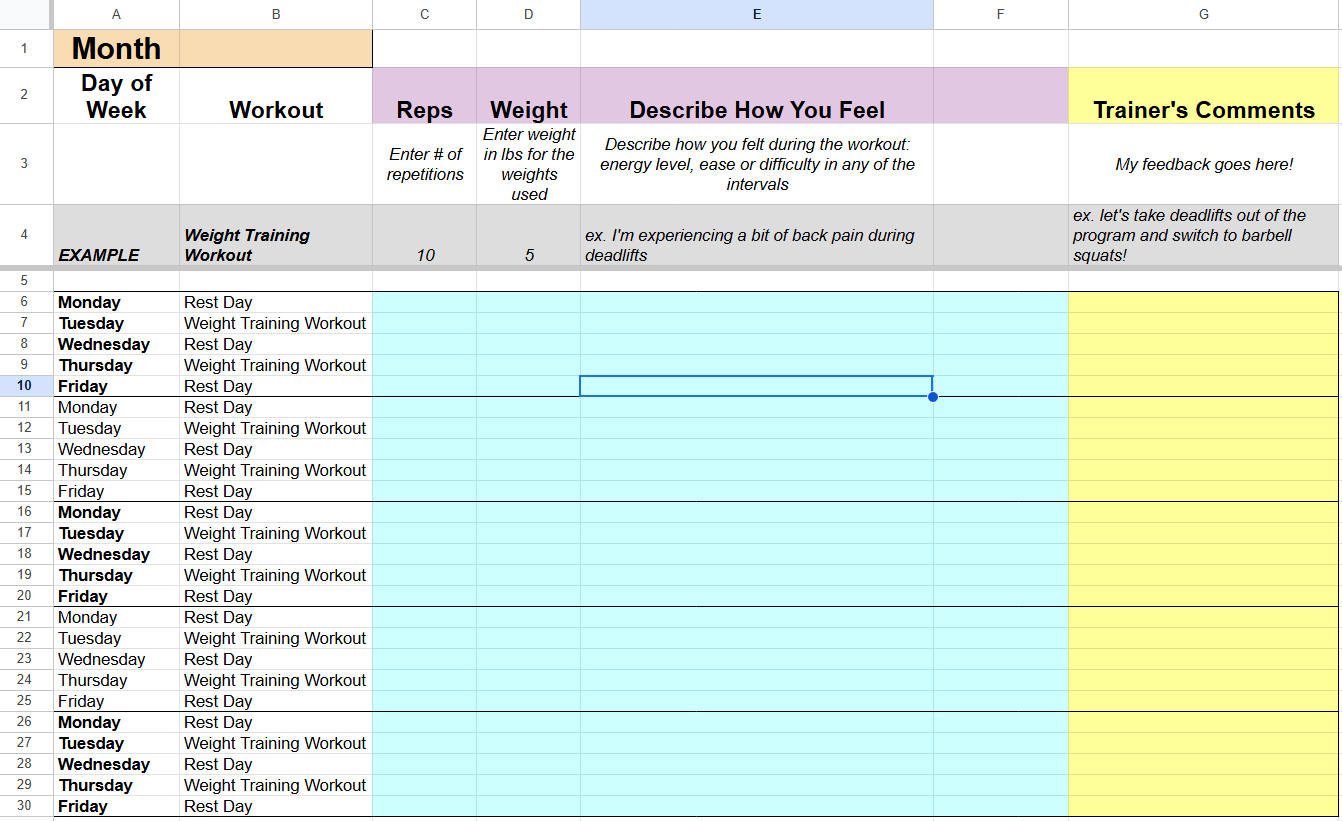Select row 5 header

click(26, 281)
